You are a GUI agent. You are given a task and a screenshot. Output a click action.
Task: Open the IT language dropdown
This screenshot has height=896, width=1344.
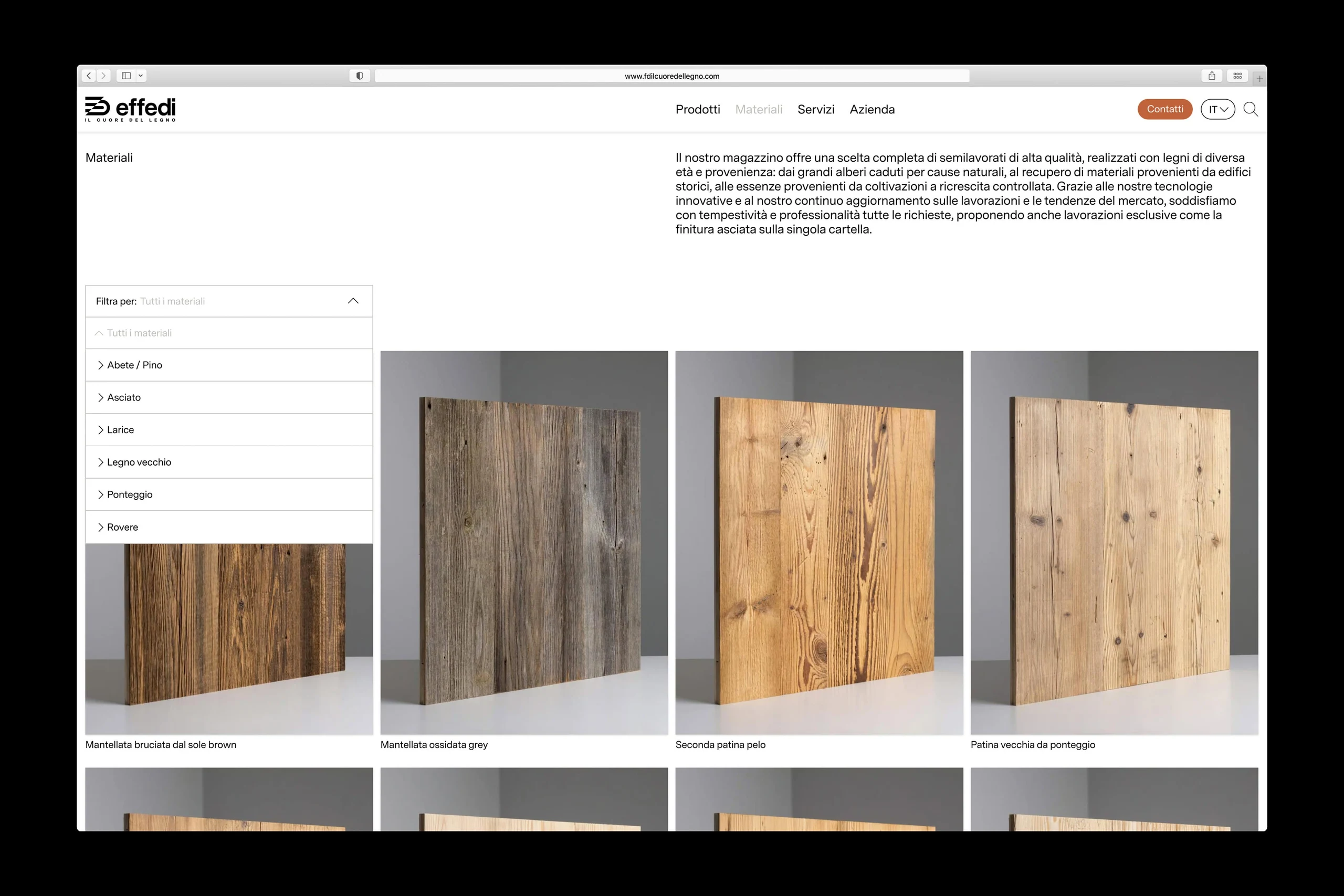[1217, 109]
